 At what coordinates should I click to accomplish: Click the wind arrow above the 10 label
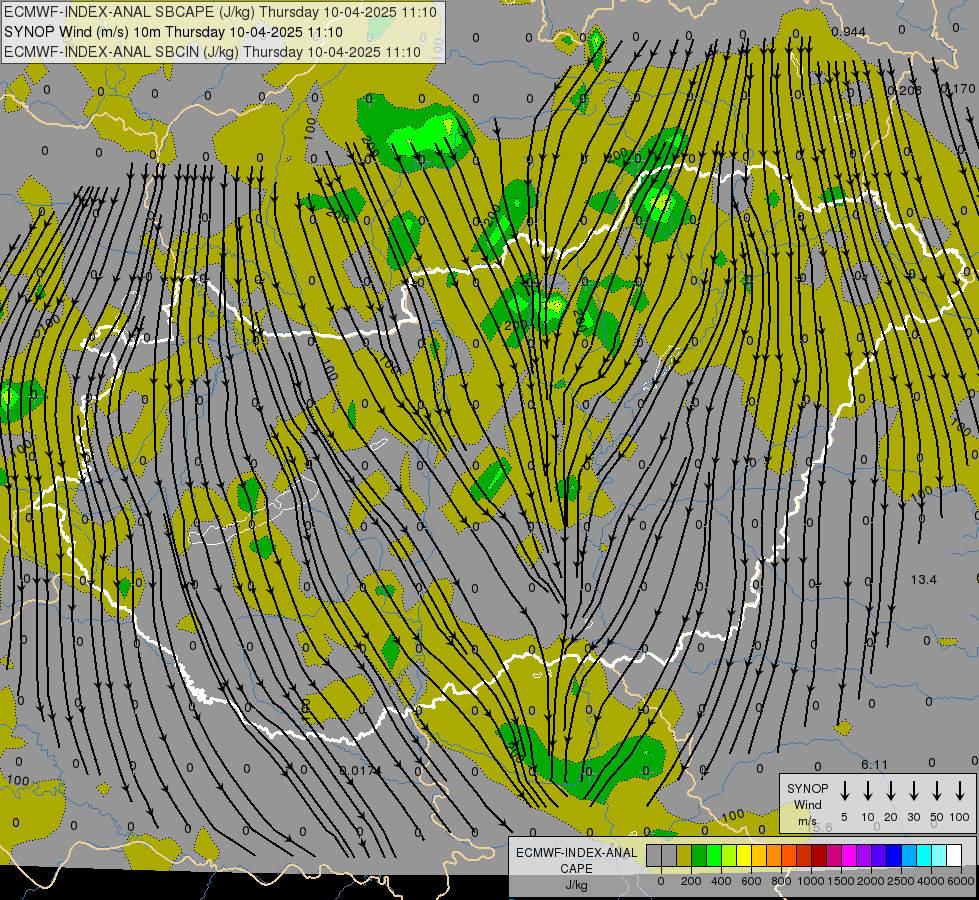[x=868, y=791]
